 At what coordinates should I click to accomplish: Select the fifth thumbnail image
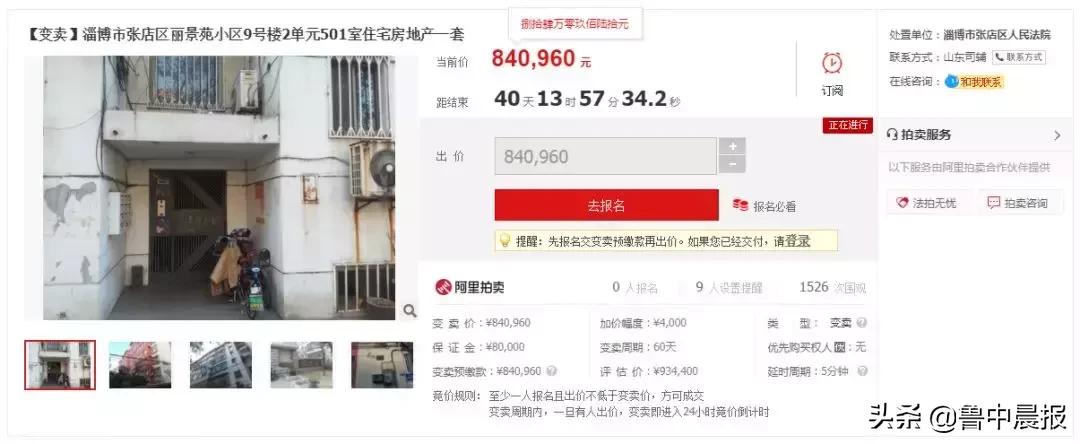(382, 365)
